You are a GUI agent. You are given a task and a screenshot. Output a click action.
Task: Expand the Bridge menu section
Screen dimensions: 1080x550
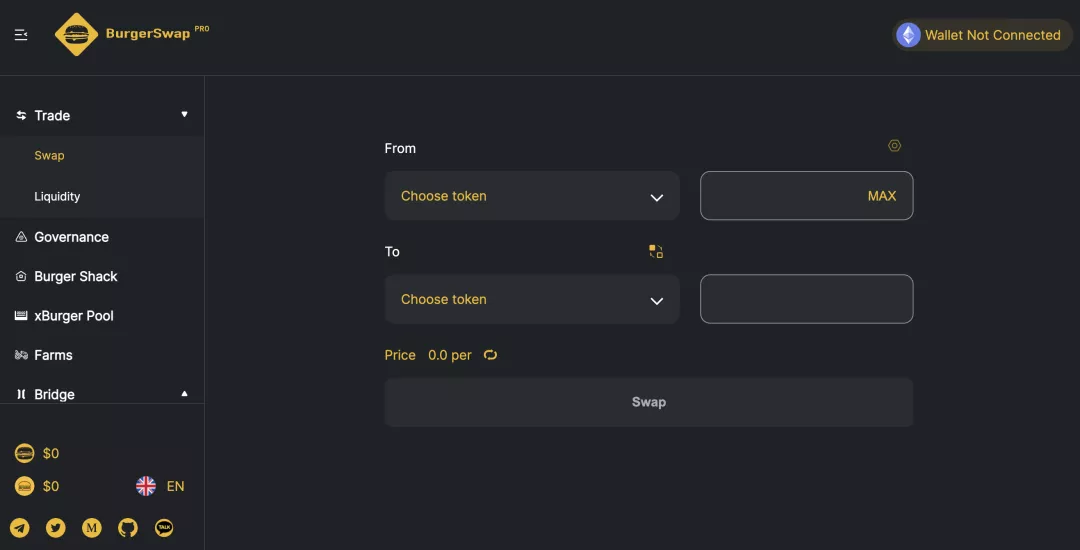pyautogui.click(x=184, y=394)
